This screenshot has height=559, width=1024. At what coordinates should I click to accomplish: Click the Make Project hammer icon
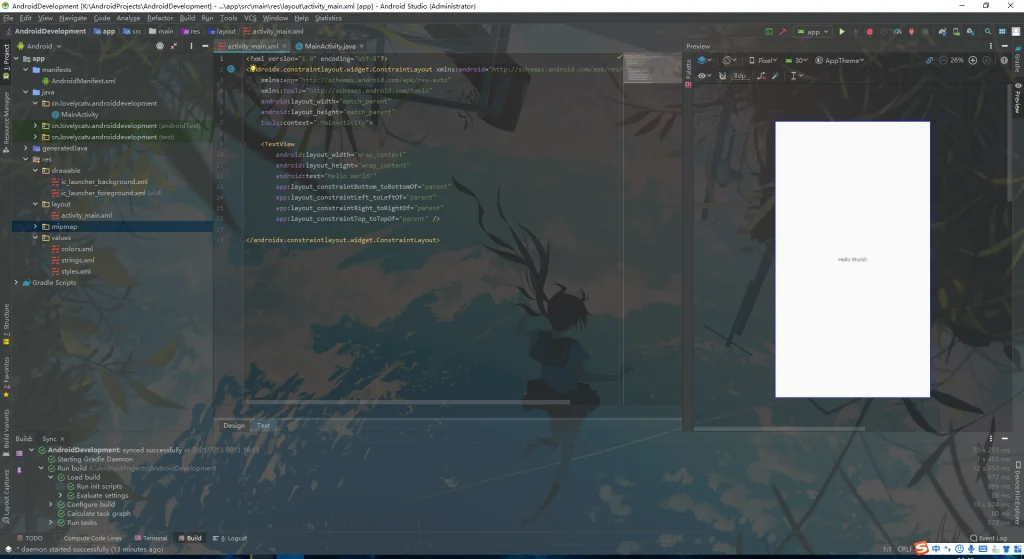pos(782,31)
